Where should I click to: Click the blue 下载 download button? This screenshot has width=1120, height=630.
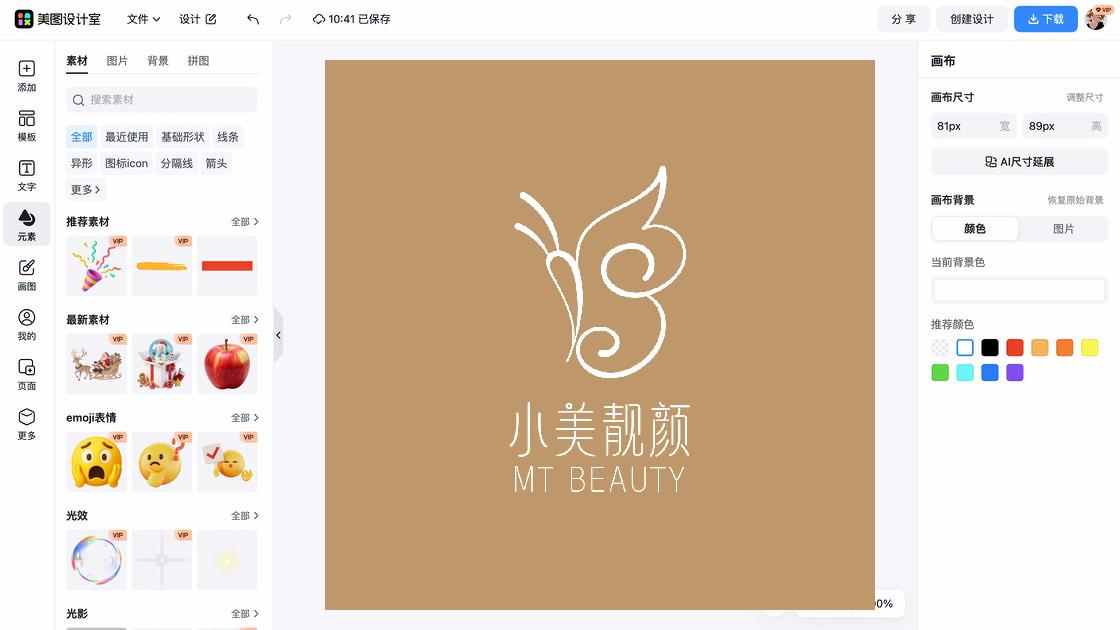pos(1046,19)
